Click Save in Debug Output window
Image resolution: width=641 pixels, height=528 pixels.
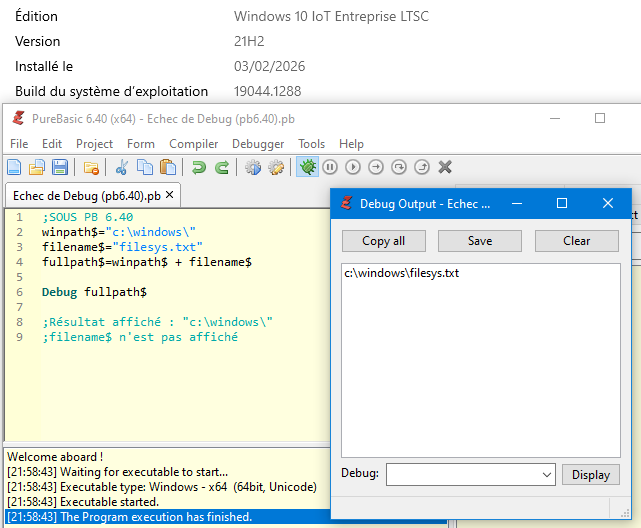(480, 241)
